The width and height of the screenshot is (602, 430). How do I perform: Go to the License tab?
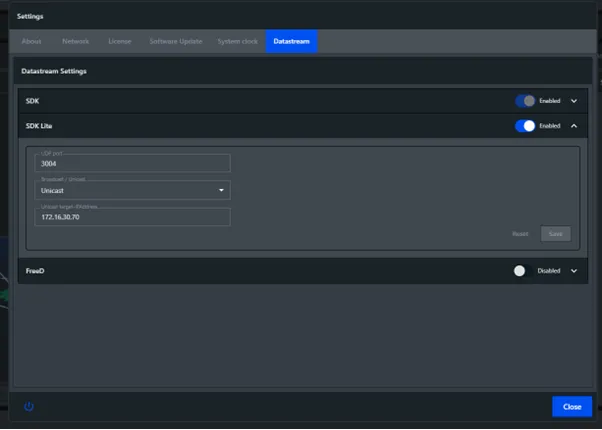[x=120, y=41]
